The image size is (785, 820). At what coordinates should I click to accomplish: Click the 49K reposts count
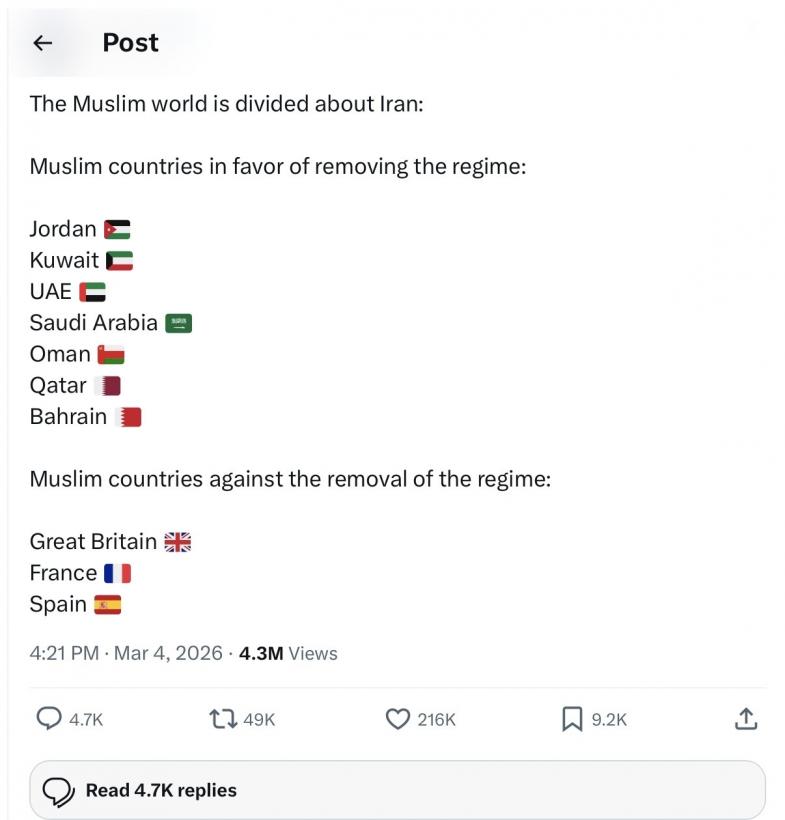pyautogui.click(x=259, y=719)
